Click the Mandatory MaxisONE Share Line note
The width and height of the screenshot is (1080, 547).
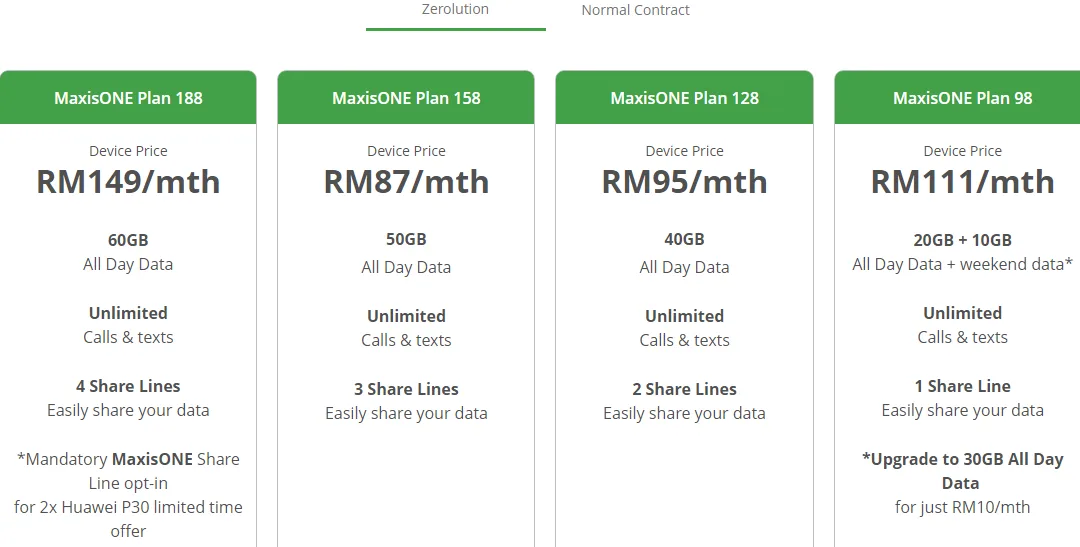pos(128,471)
